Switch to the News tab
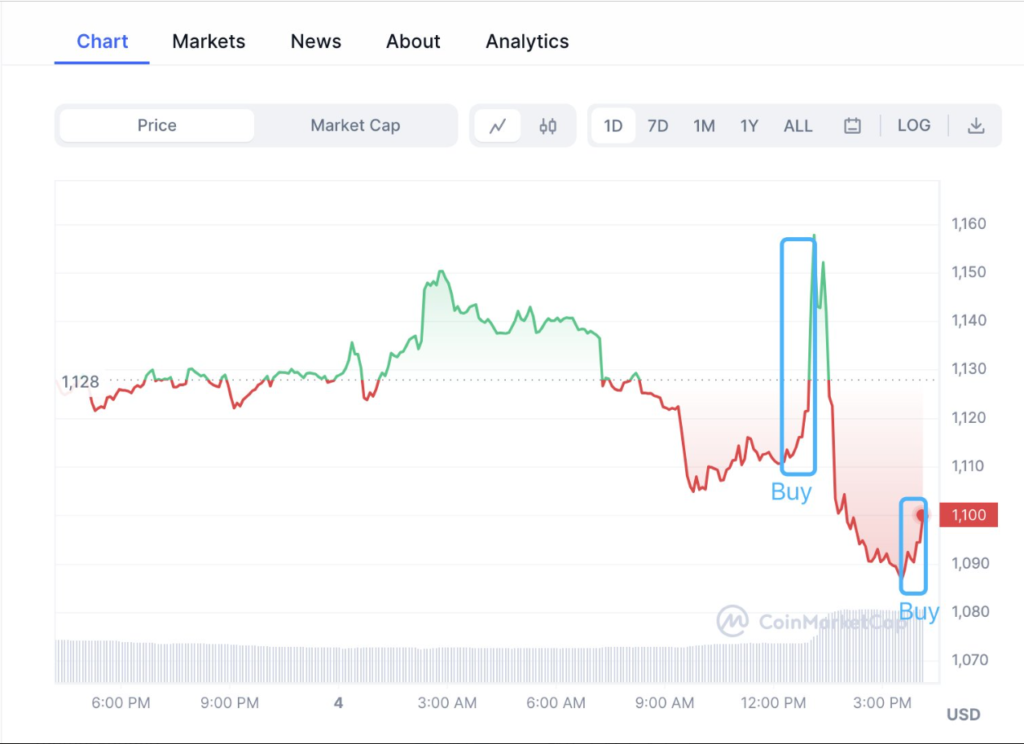 pyautogui.click(x=316, y=42)
